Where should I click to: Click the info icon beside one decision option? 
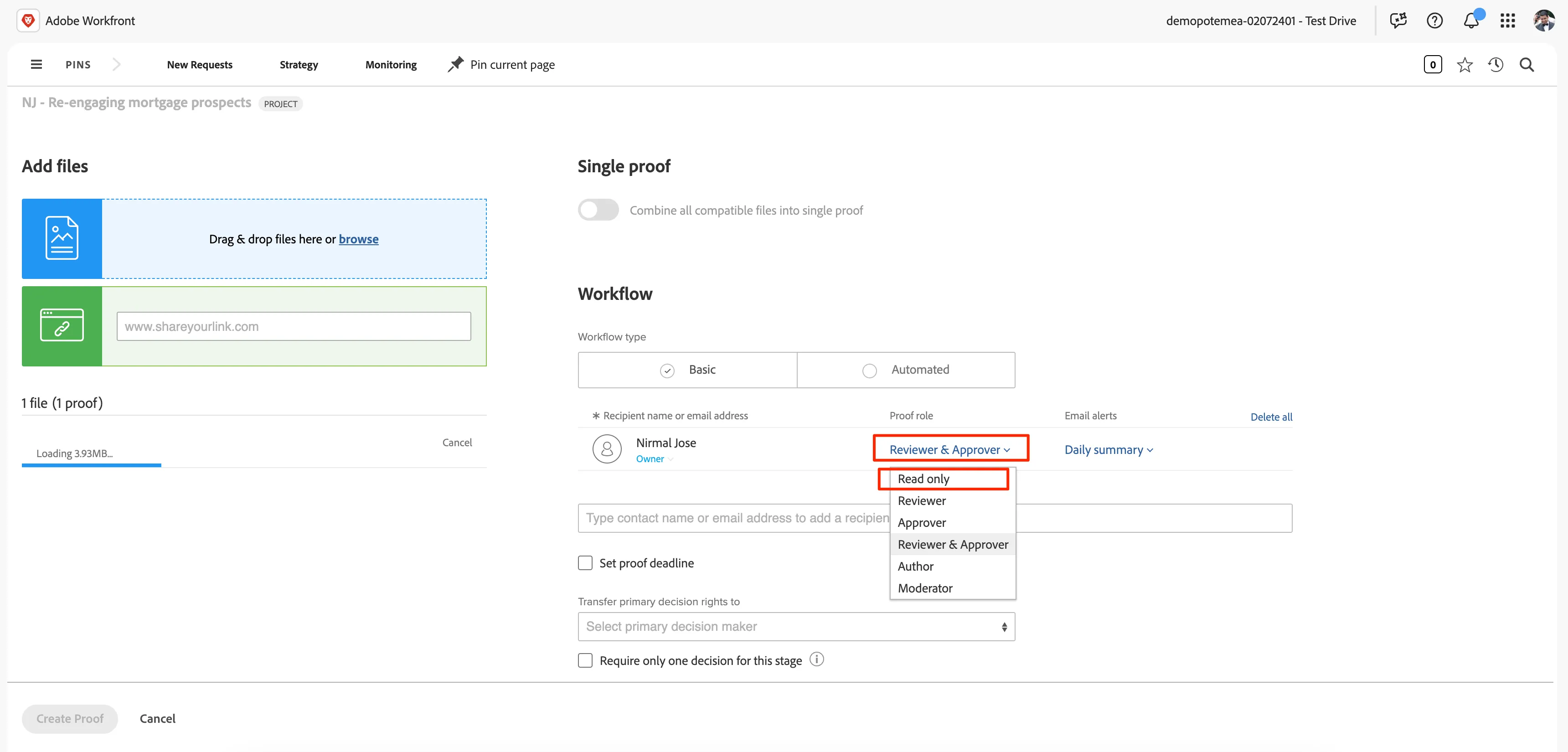[x=817, y=659]
